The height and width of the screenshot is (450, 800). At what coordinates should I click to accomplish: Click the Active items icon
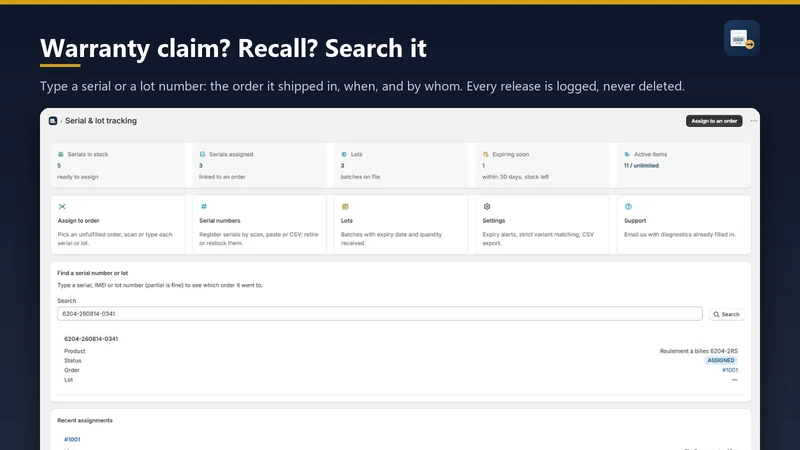point(627,154)
